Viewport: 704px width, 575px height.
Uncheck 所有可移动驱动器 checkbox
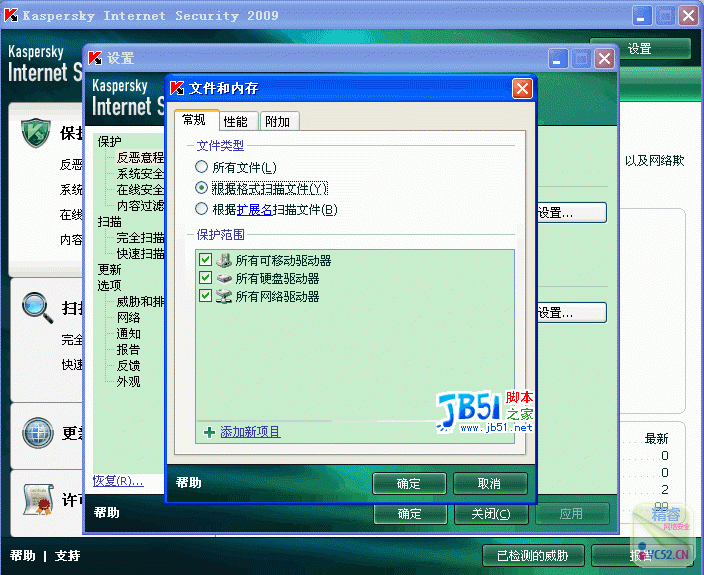coord(205,259)
